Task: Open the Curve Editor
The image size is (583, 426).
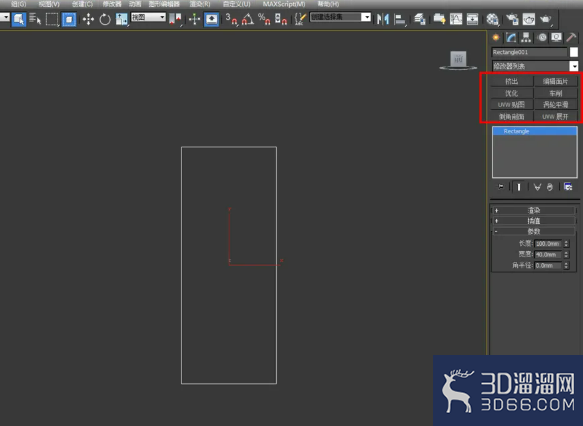Action: point(456,19)
